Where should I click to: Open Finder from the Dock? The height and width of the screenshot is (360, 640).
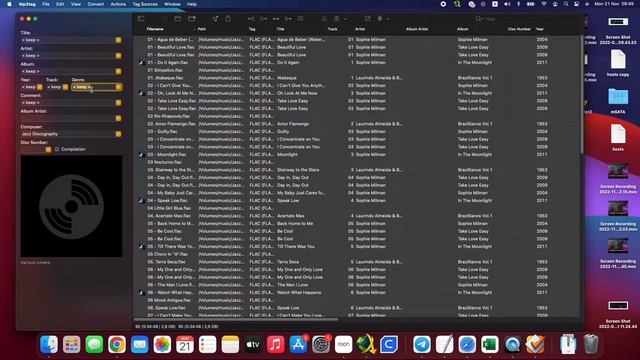click(49, 344)
